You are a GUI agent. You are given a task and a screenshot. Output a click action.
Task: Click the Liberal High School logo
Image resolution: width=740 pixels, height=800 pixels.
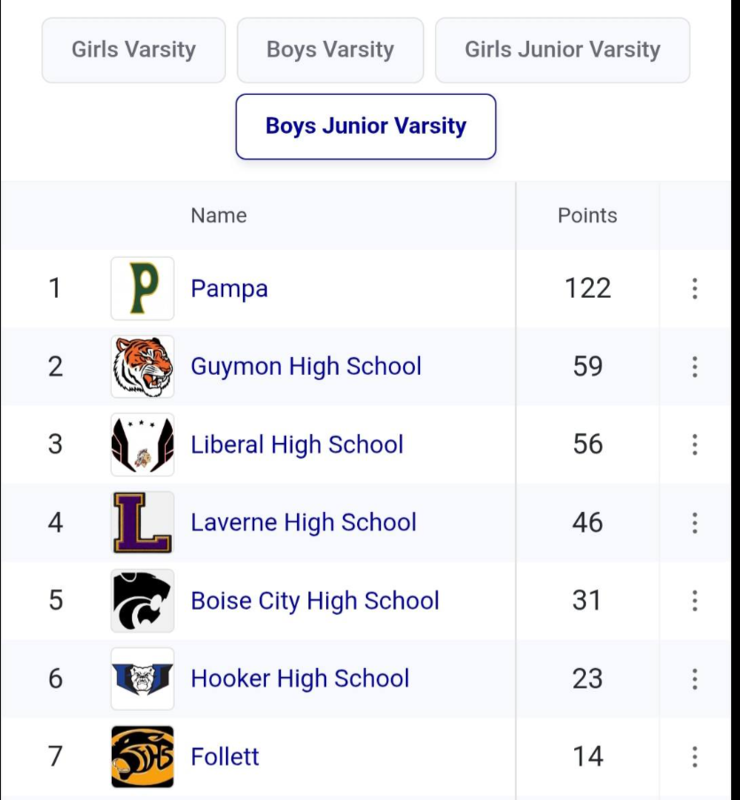(142, 445)
